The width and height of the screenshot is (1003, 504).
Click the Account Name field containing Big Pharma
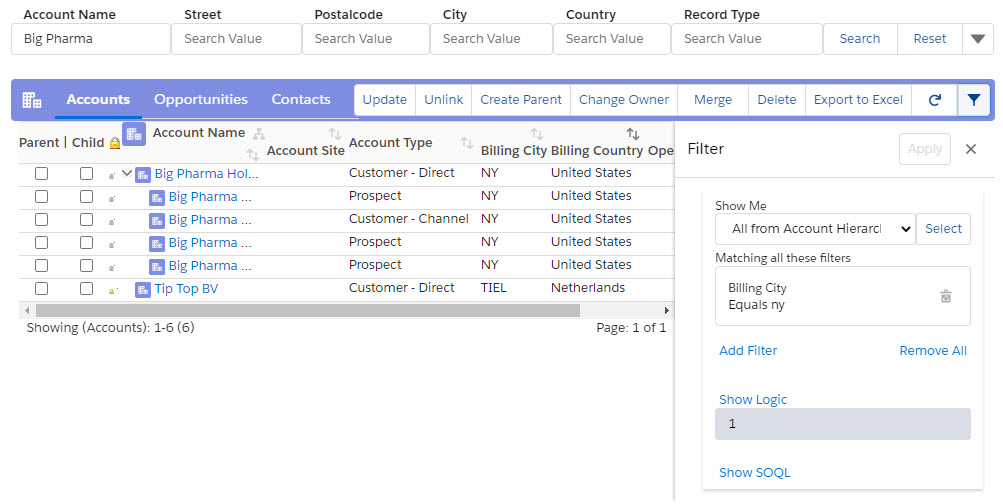pyautogui.click(x=91, y=39)
